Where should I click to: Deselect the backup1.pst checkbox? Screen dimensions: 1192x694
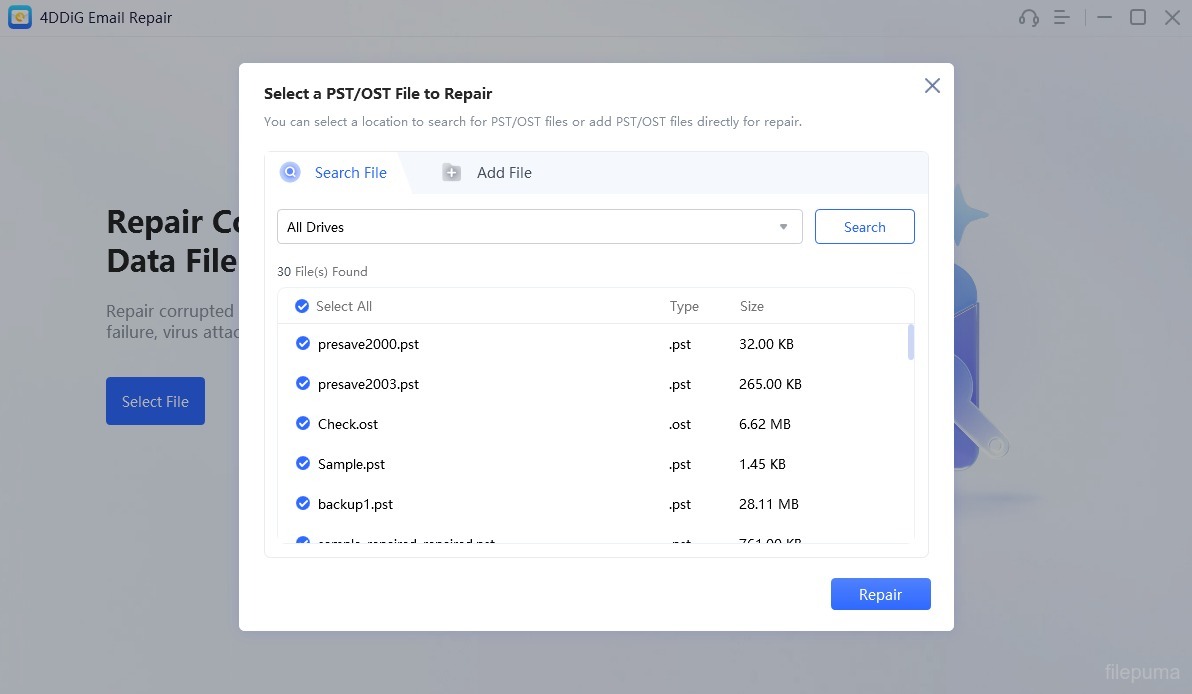pyautogui.click(x=303, y=503)
